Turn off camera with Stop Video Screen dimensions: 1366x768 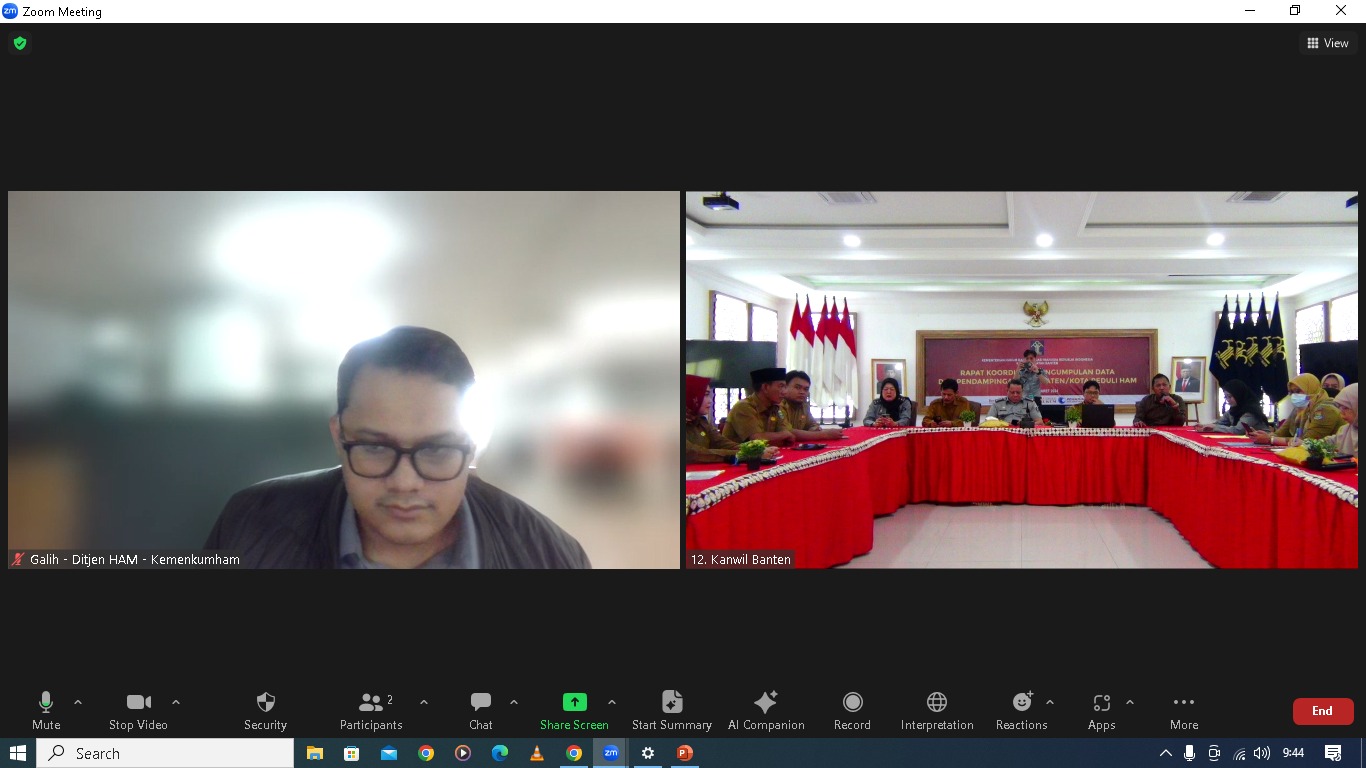[138, 710]
